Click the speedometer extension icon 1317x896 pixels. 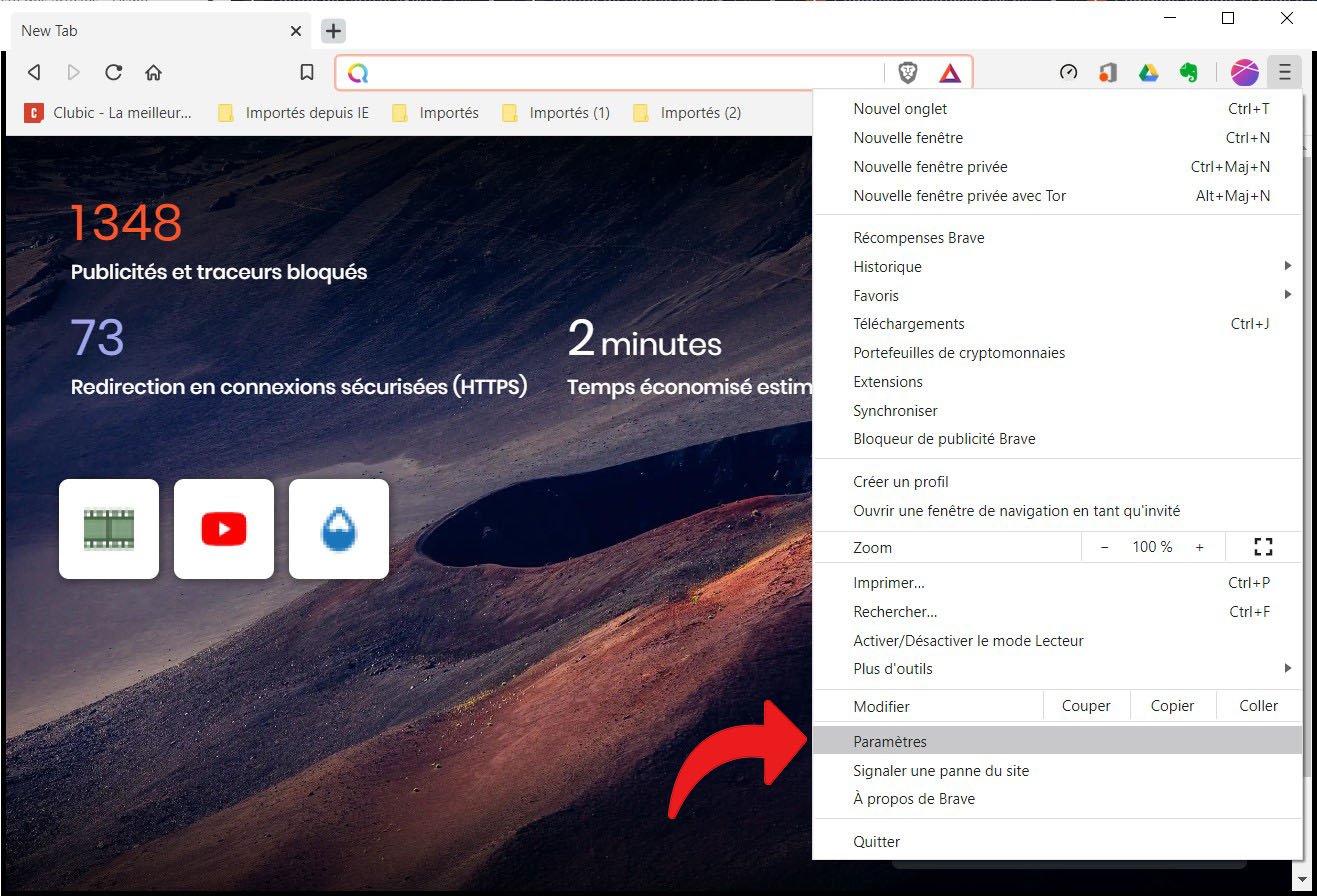tap(1069, 72)
